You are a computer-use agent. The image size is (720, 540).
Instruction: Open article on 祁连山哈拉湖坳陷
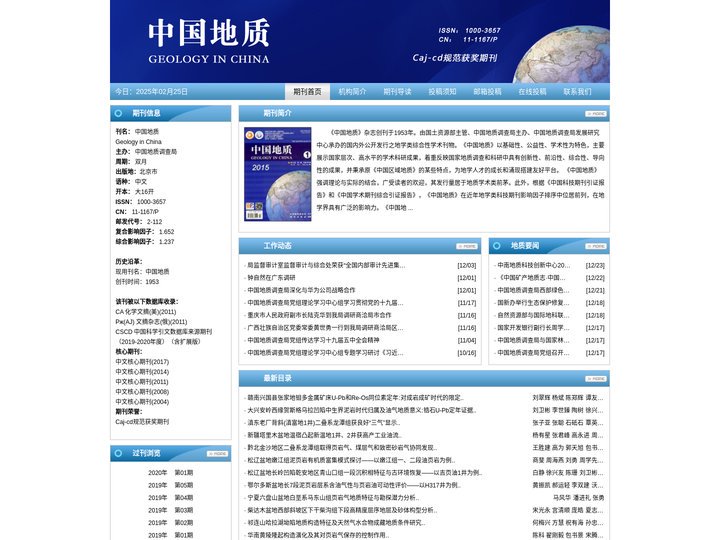click(x=337, y=523)
